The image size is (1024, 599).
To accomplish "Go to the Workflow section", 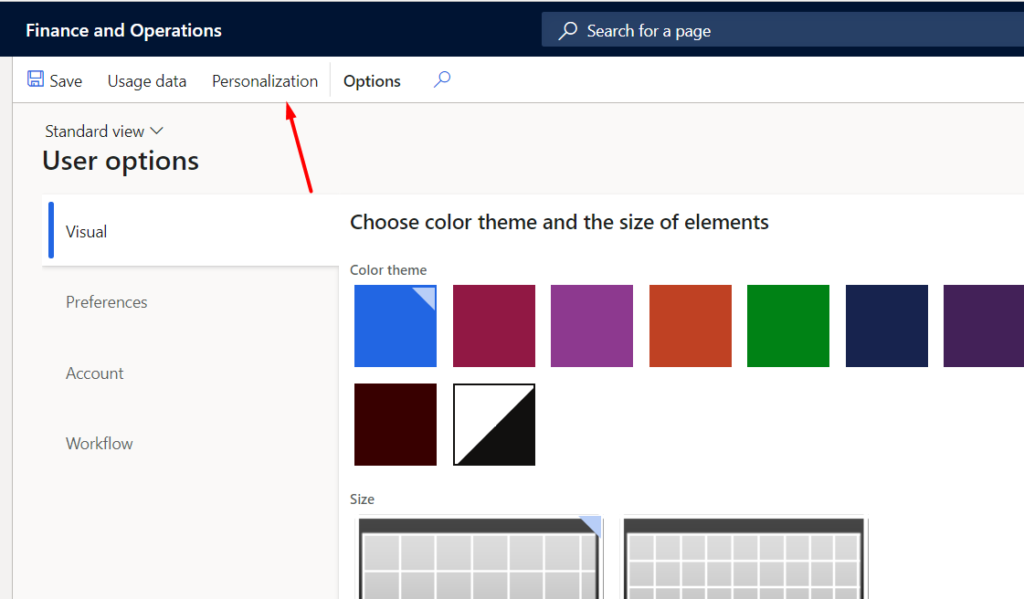I will [99, 444].
